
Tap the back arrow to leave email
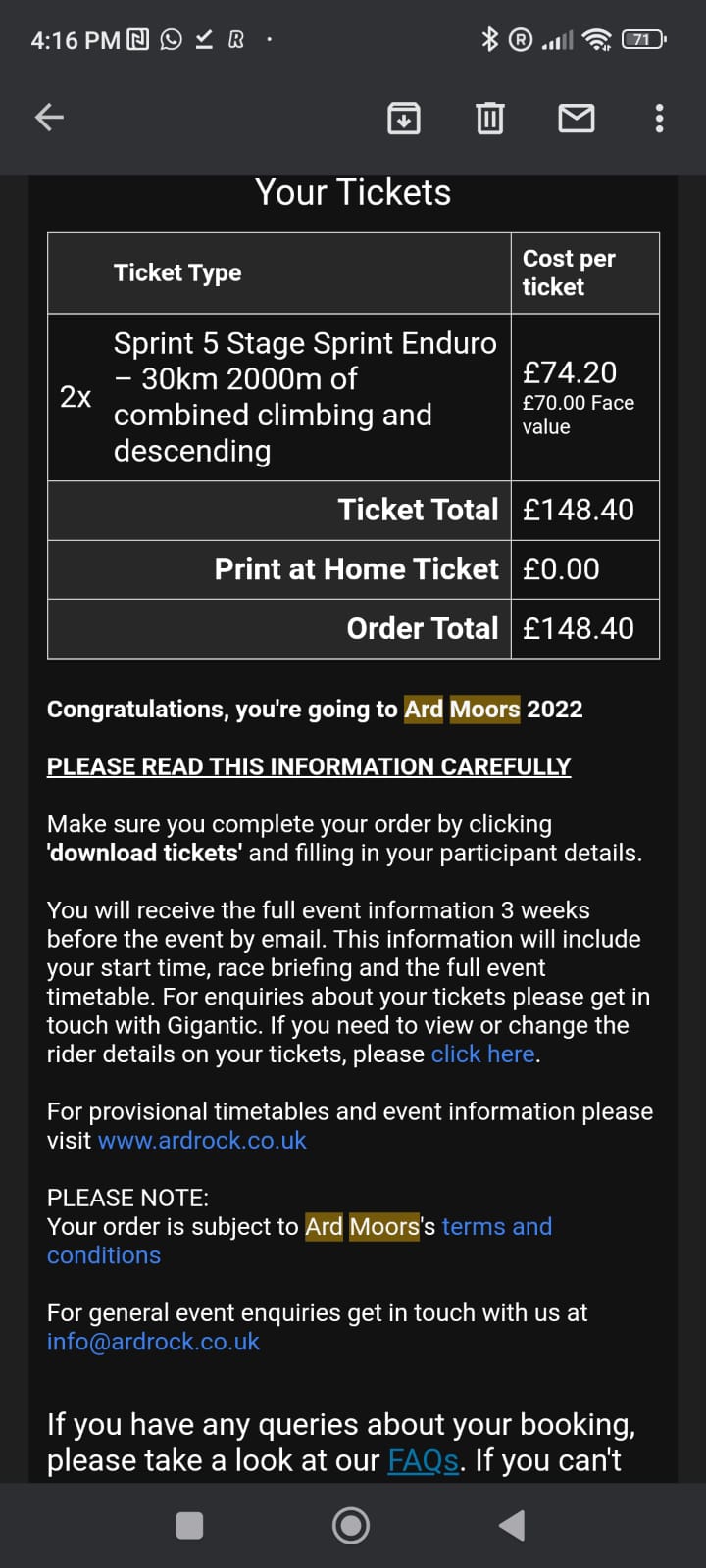point(49,118)
